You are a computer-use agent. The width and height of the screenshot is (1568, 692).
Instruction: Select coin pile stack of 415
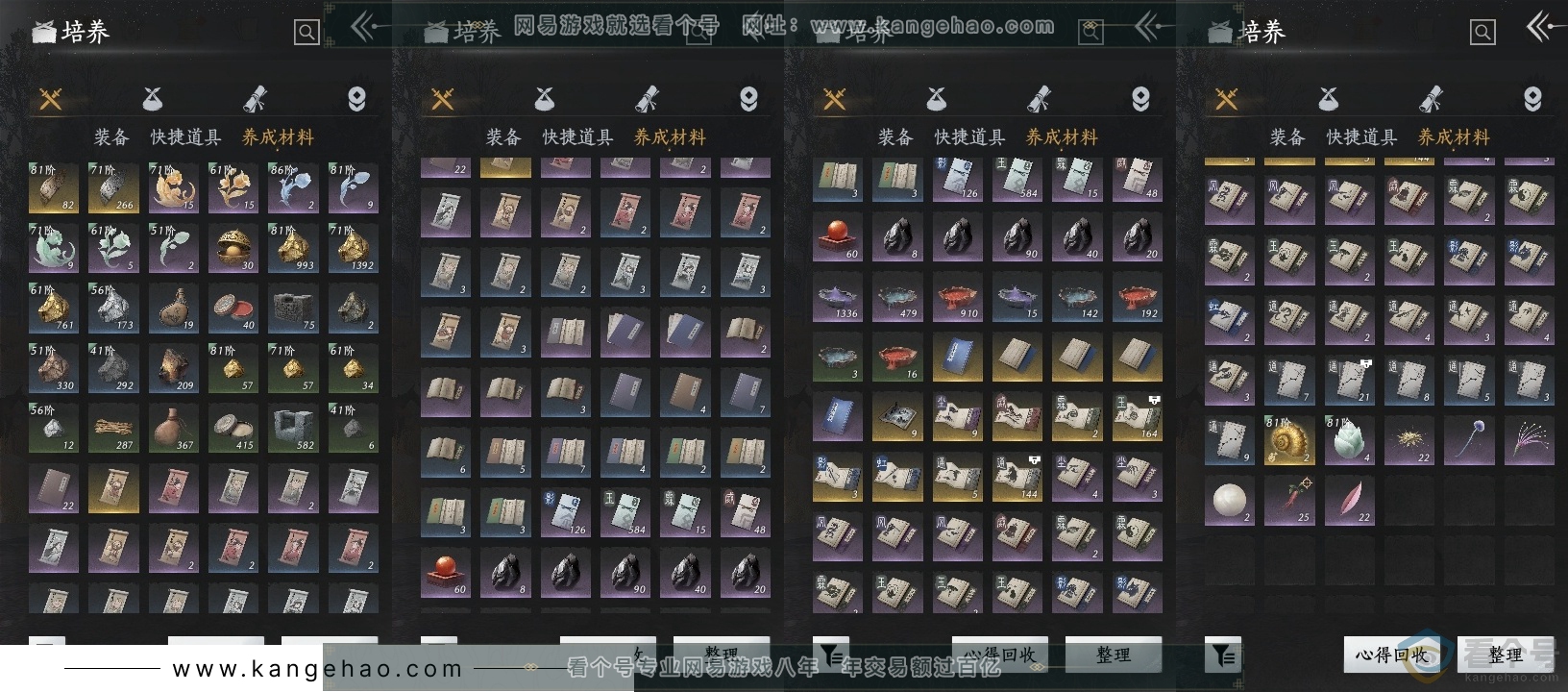pos(233,427)
